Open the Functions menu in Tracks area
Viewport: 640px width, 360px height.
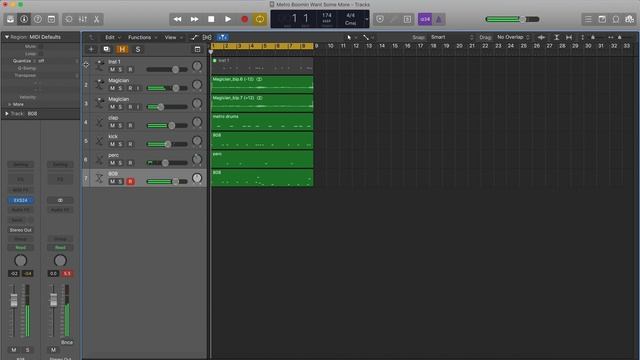pos(142,38)
